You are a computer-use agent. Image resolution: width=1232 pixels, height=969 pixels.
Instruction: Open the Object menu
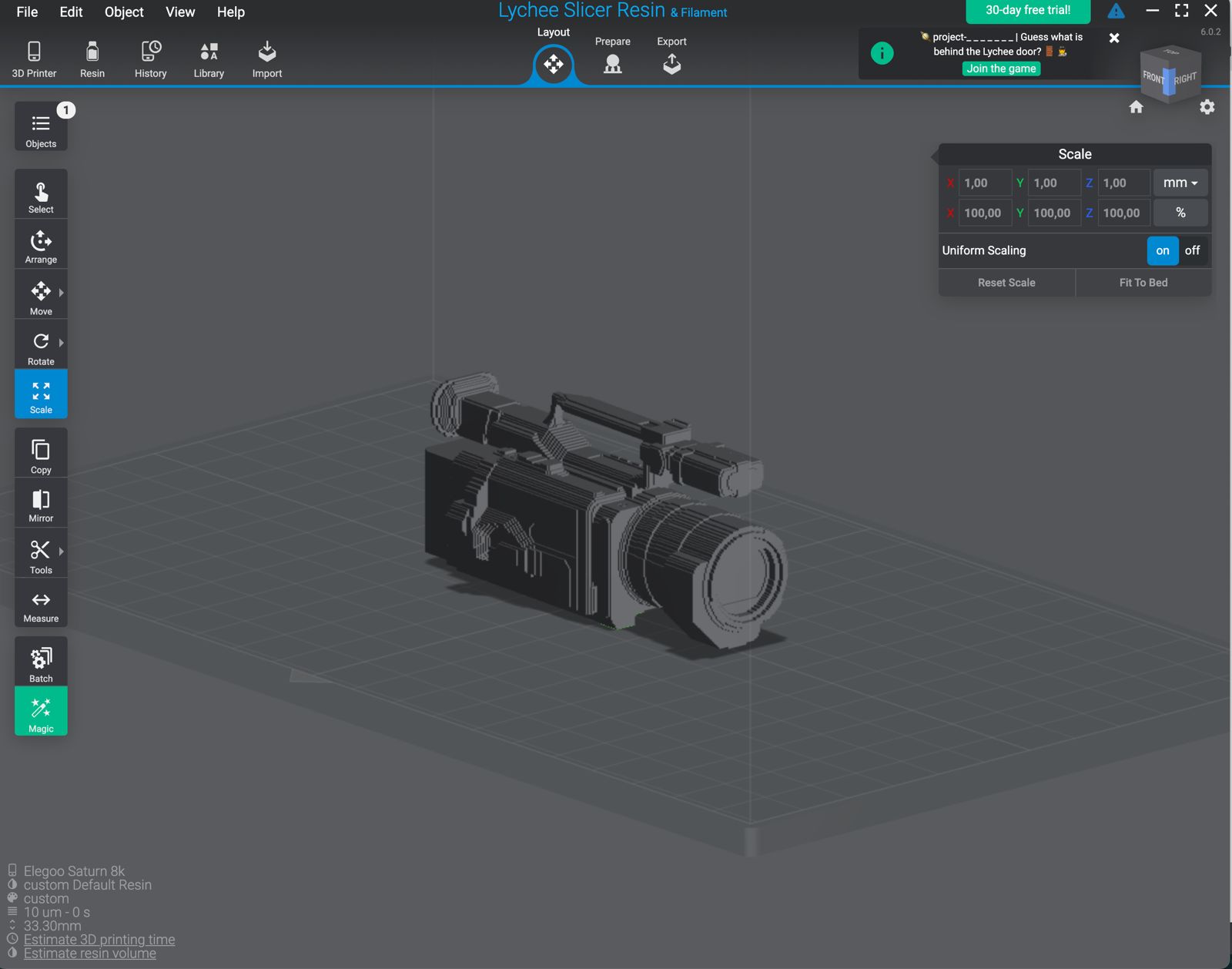pyautogui.click(x=124, y=12)
